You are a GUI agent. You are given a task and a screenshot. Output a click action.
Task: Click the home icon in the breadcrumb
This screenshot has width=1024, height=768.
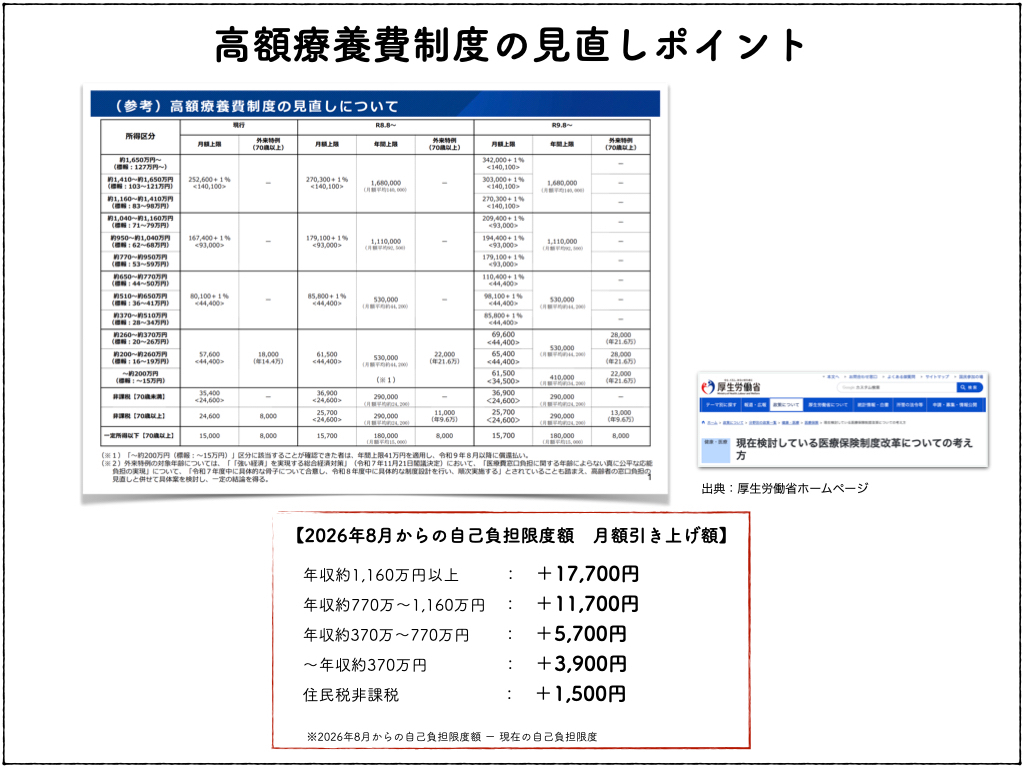click(x=703, y=423)
